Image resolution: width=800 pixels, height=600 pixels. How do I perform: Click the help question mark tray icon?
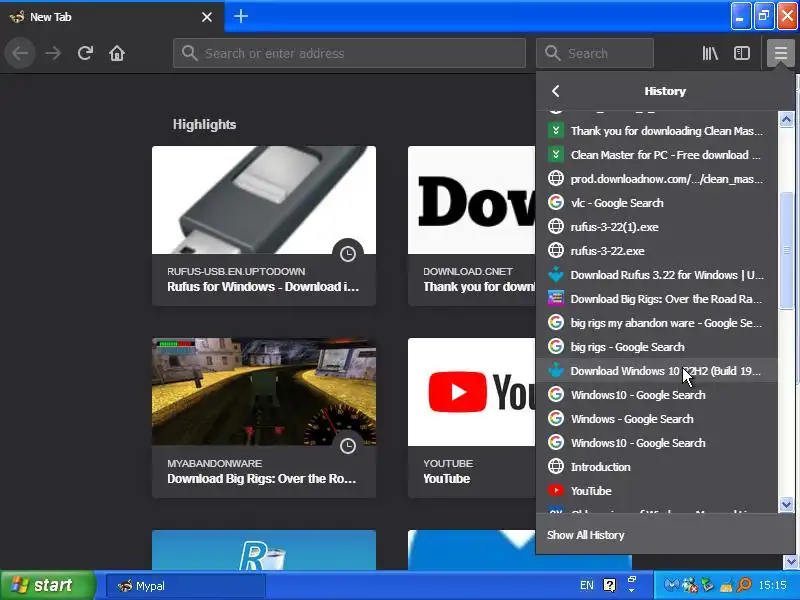point(610,585)
